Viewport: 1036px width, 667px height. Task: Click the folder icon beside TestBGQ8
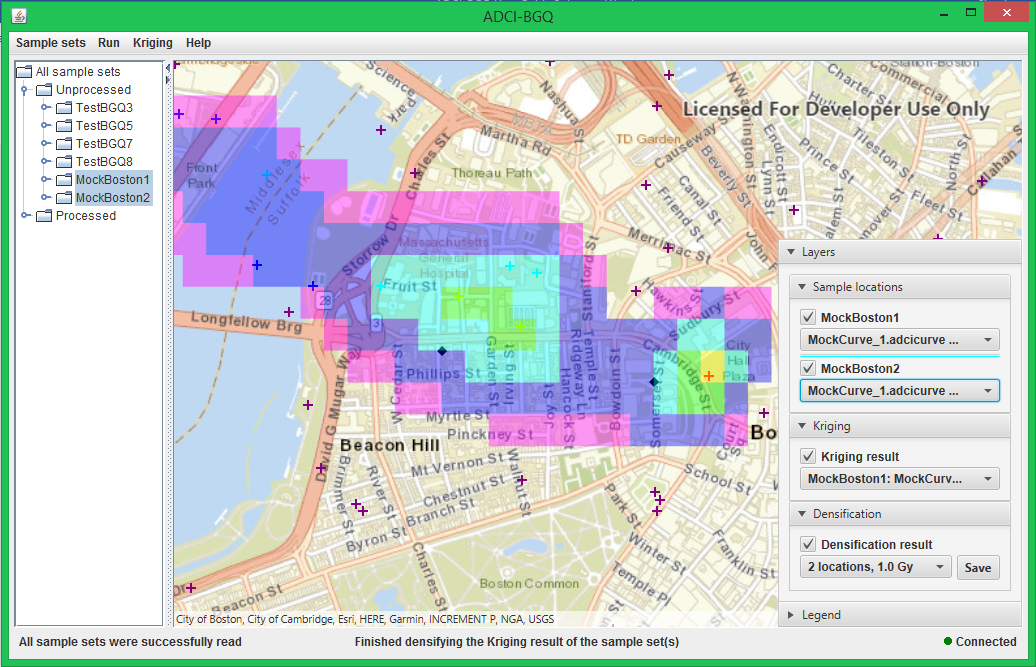pos(64,162)
